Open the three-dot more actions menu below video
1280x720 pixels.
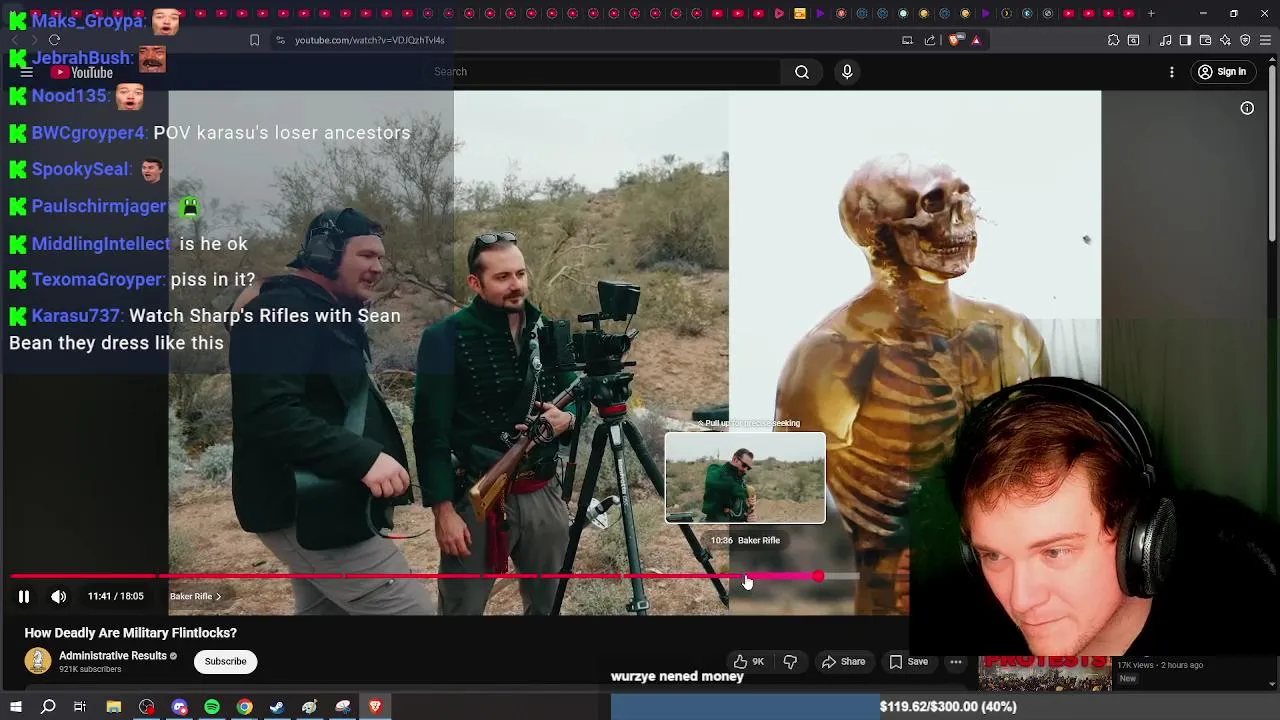(956, 661)
